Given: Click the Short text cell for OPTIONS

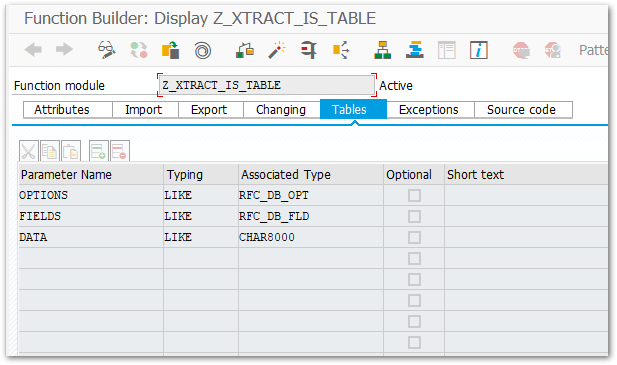Looking at the screenshot, I should click(526, 195).
